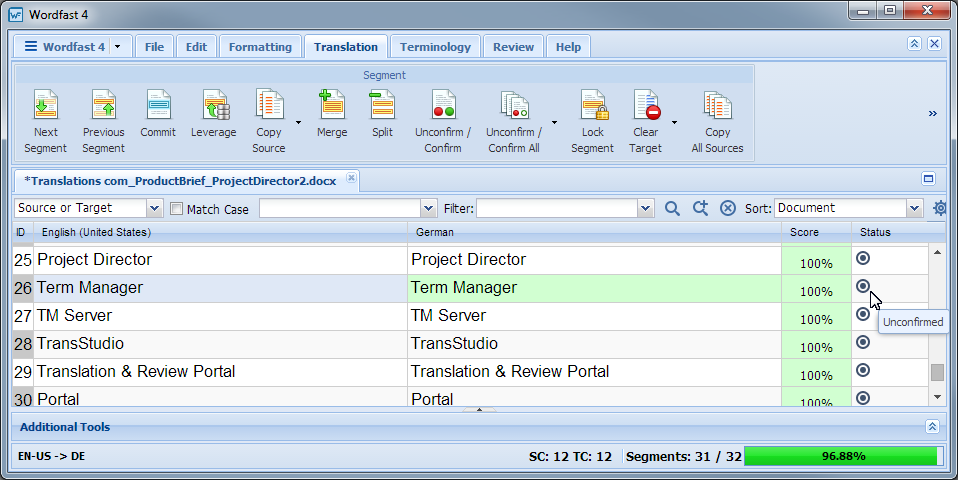Open the search text dropdown
The image size is (958, 480).
(429, 208)
